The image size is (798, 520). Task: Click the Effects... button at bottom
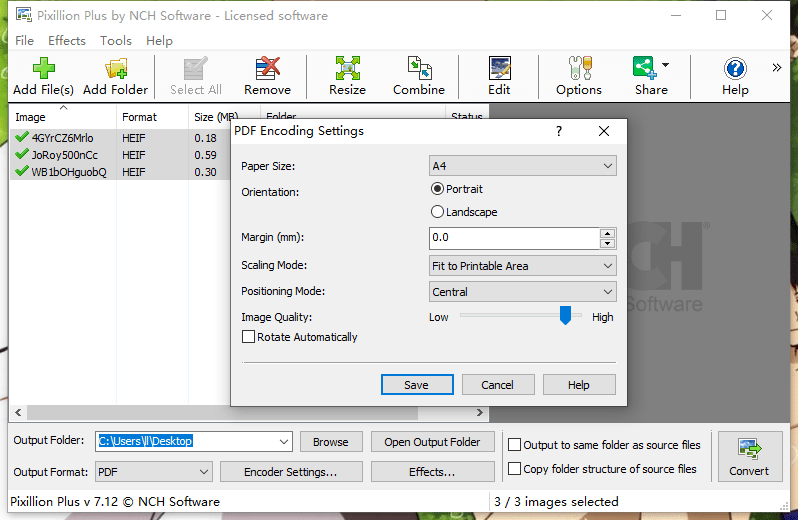[432, 472]
